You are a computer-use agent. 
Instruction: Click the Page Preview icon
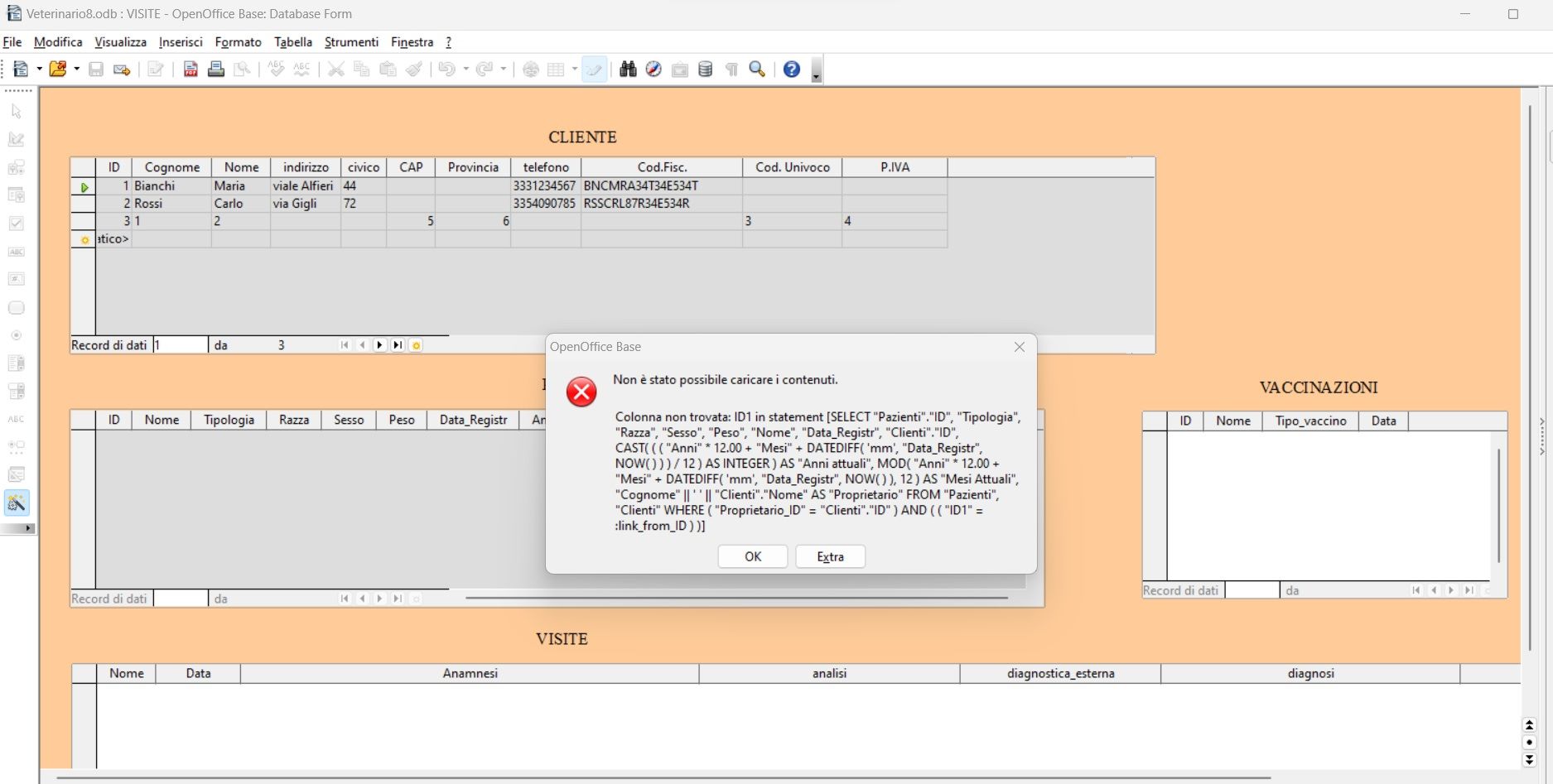click(x=242, y=70)
